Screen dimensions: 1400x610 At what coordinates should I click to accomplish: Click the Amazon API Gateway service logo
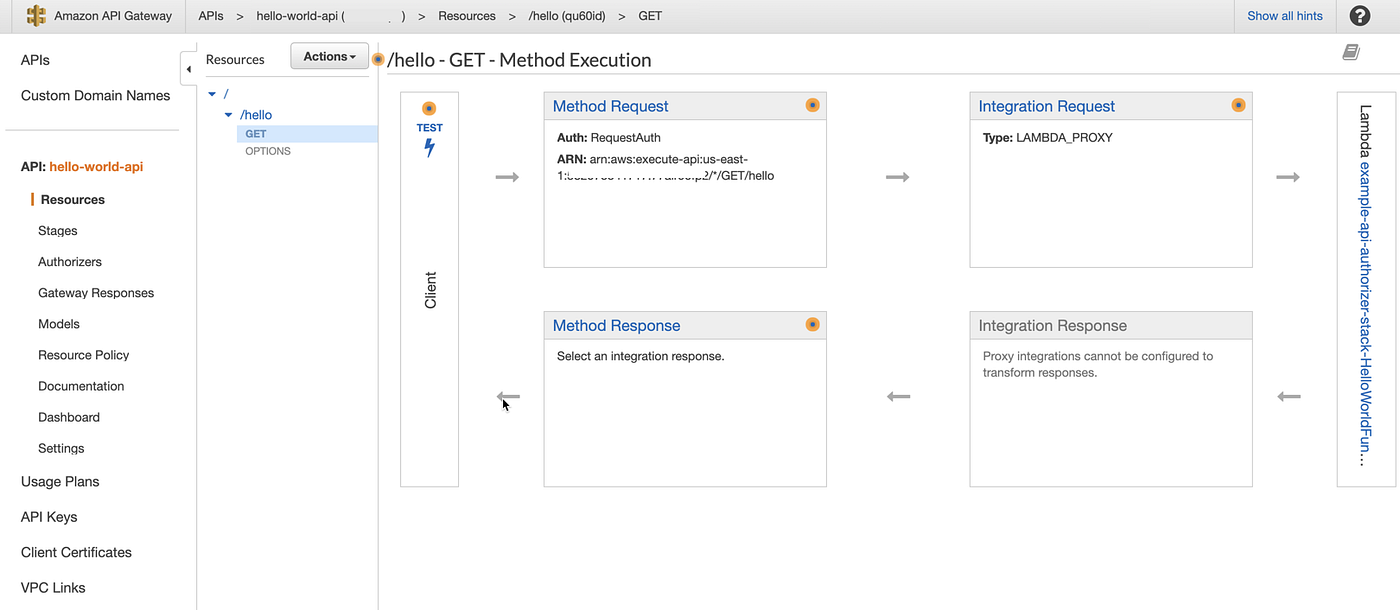pos(37,15)
